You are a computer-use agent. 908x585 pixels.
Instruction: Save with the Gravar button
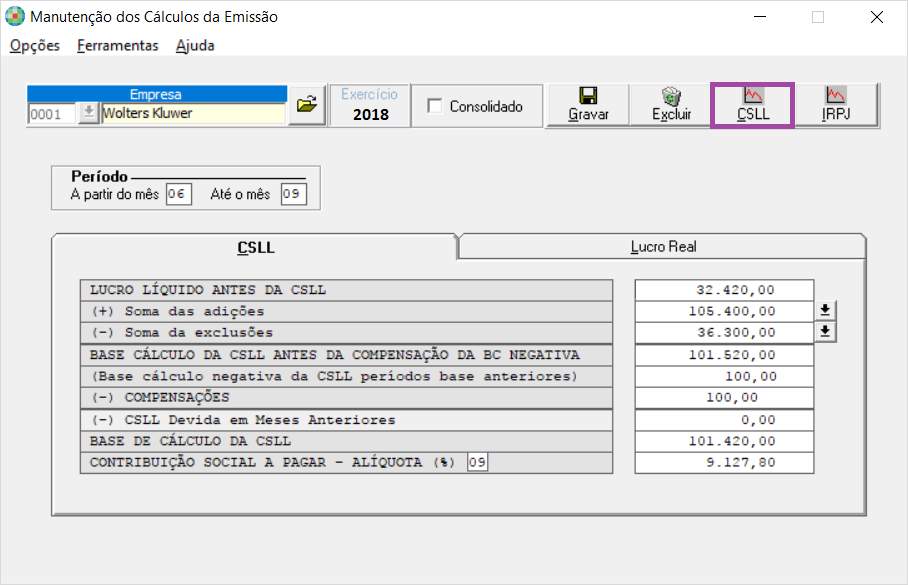(588, 105)
